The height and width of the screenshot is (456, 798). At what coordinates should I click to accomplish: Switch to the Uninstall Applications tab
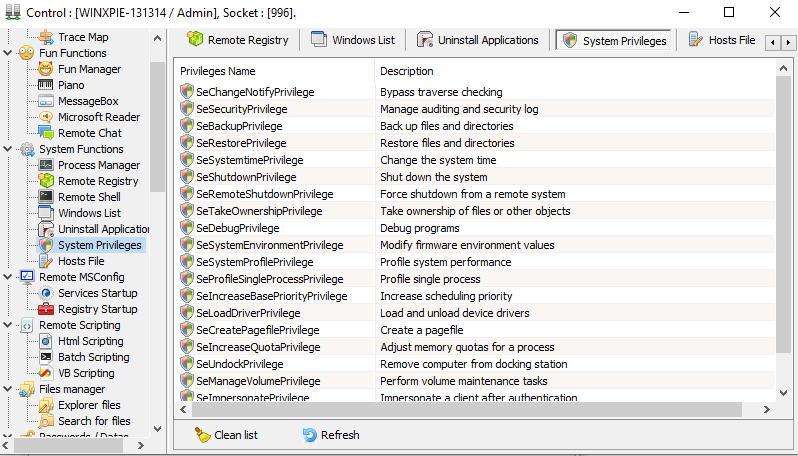[477, 40]
